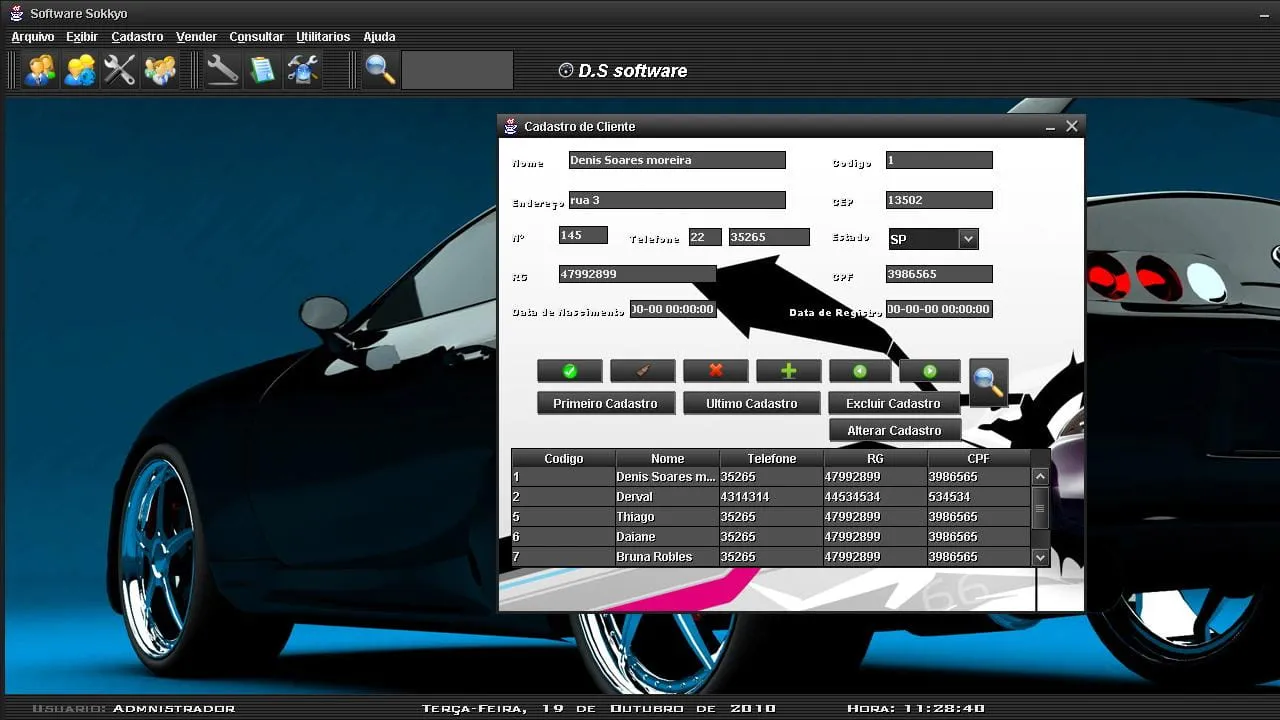Click the table vertical scrollbar thumb
Viewport: 1280px width, 720px height.
pyautogui.click(x=1040, y=507)
